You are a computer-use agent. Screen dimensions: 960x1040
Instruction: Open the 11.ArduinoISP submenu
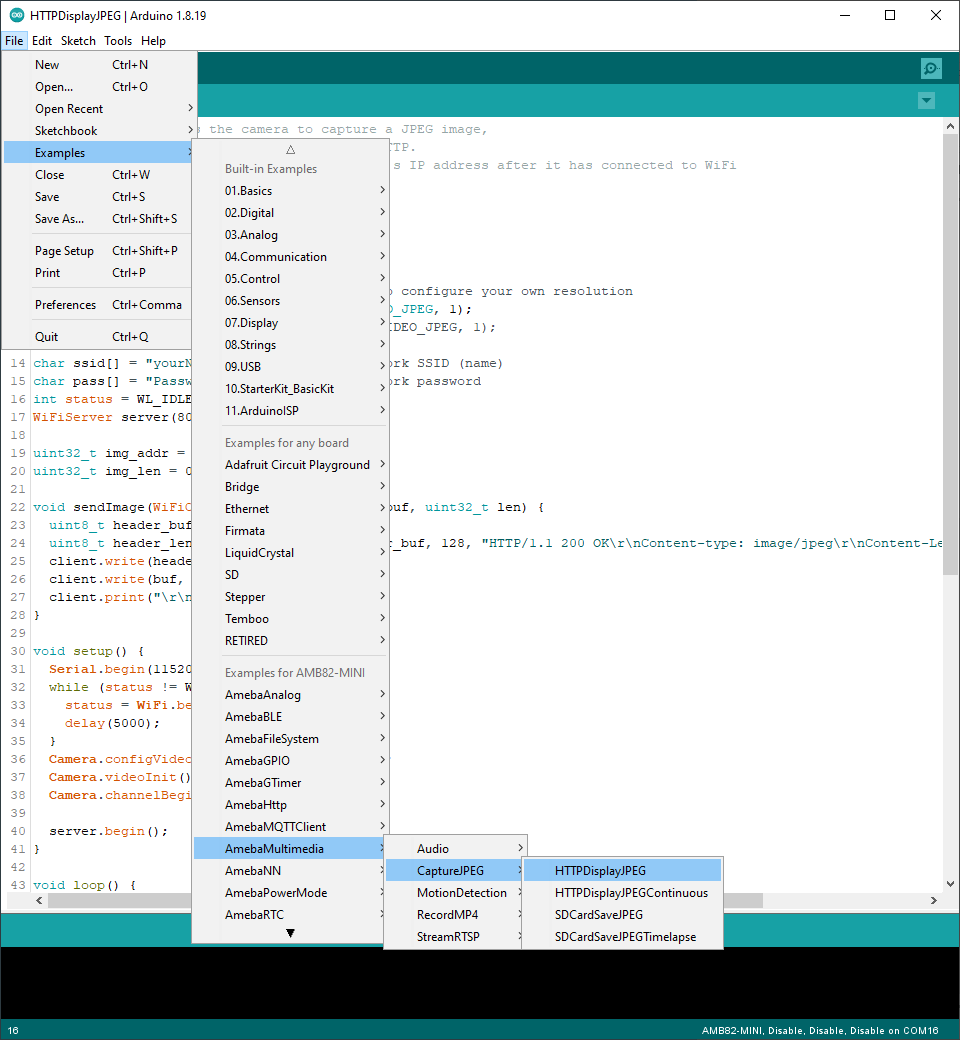[291, 410]
